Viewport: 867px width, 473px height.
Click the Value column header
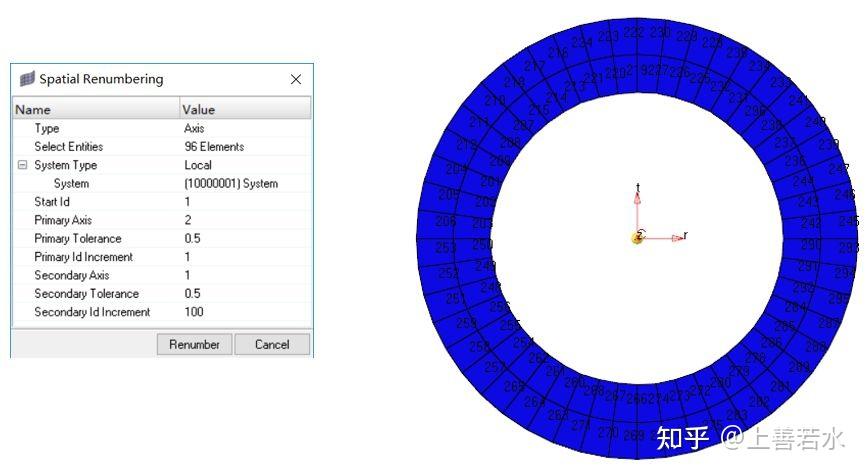246,109
